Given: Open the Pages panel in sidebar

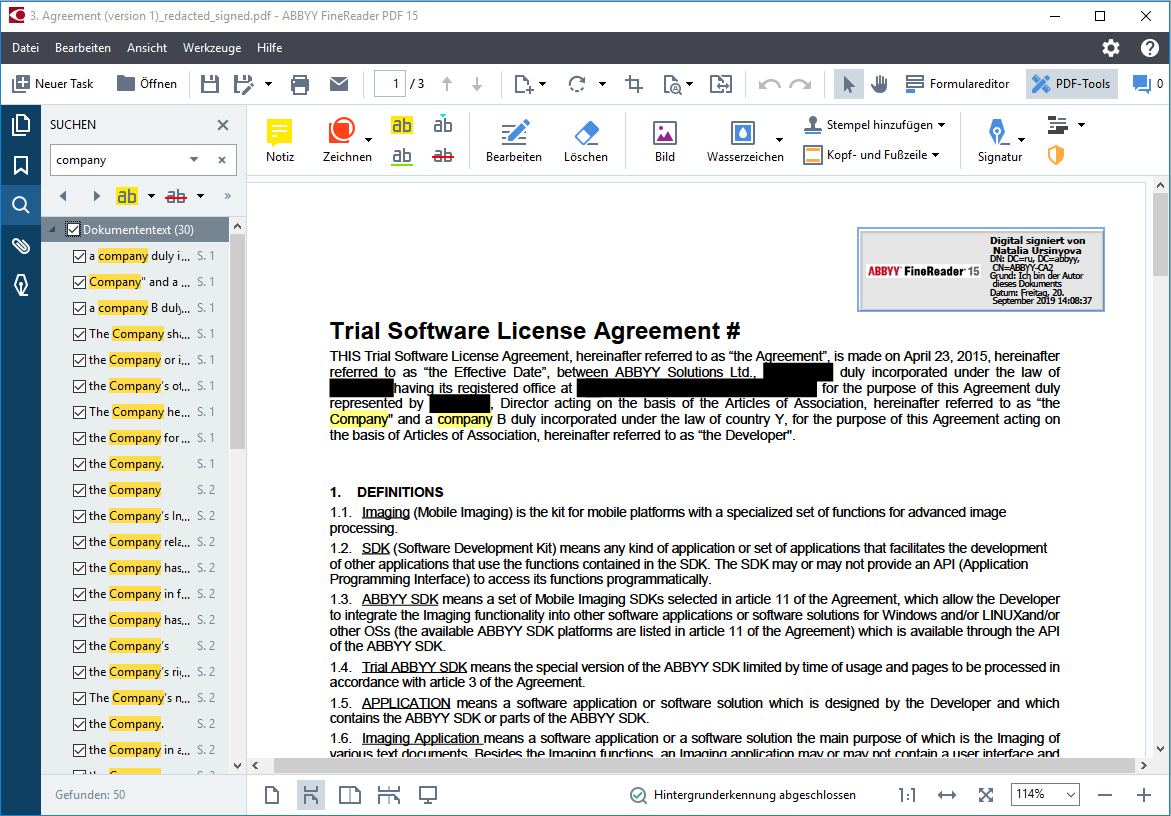Looking at the screenshot, I should 21,125.
